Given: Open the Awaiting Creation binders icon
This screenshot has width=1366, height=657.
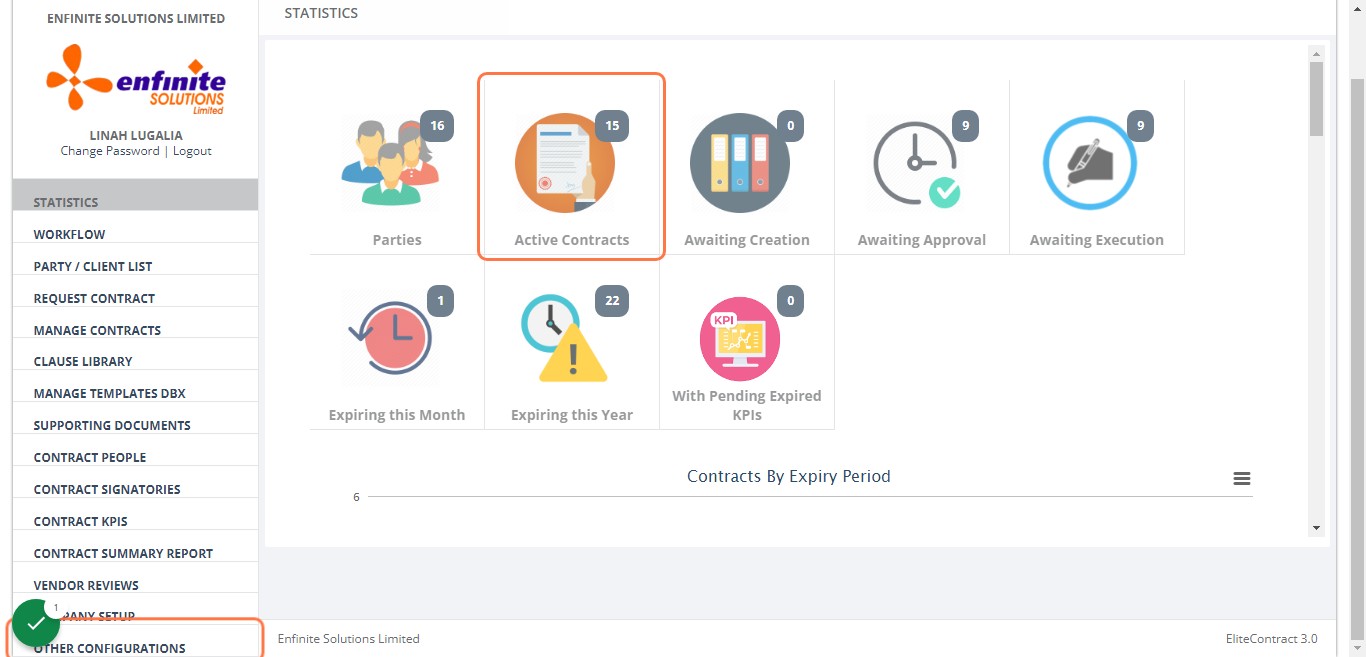Looking at the screenshot, I should tap(740, 163).
